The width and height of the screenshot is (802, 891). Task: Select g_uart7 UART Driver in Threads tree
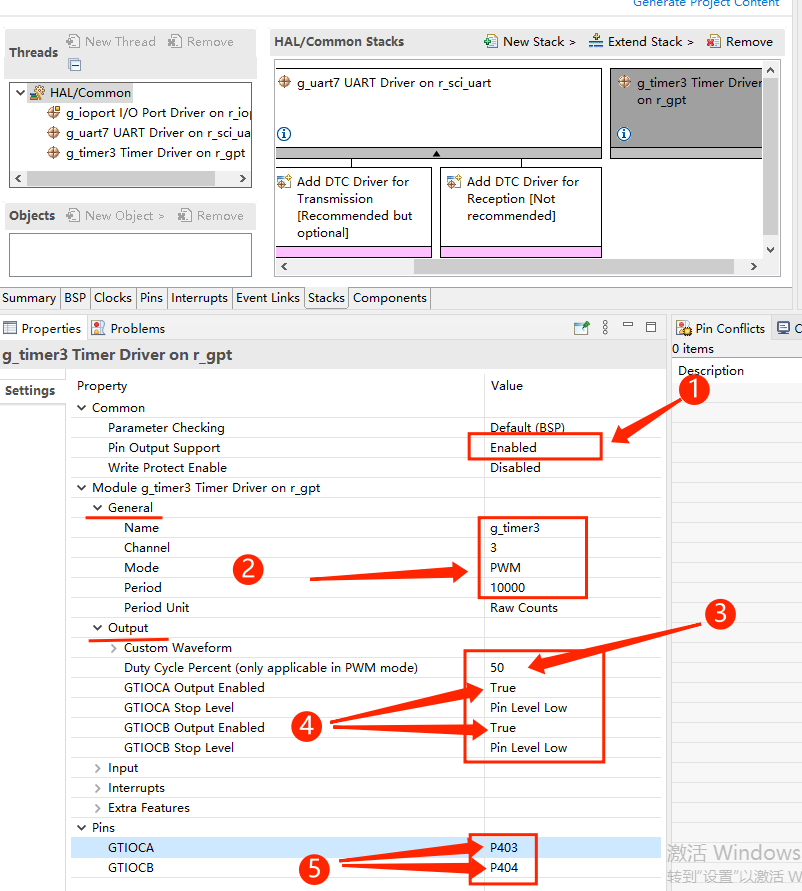pyautogui.click(x=157, y=133)
